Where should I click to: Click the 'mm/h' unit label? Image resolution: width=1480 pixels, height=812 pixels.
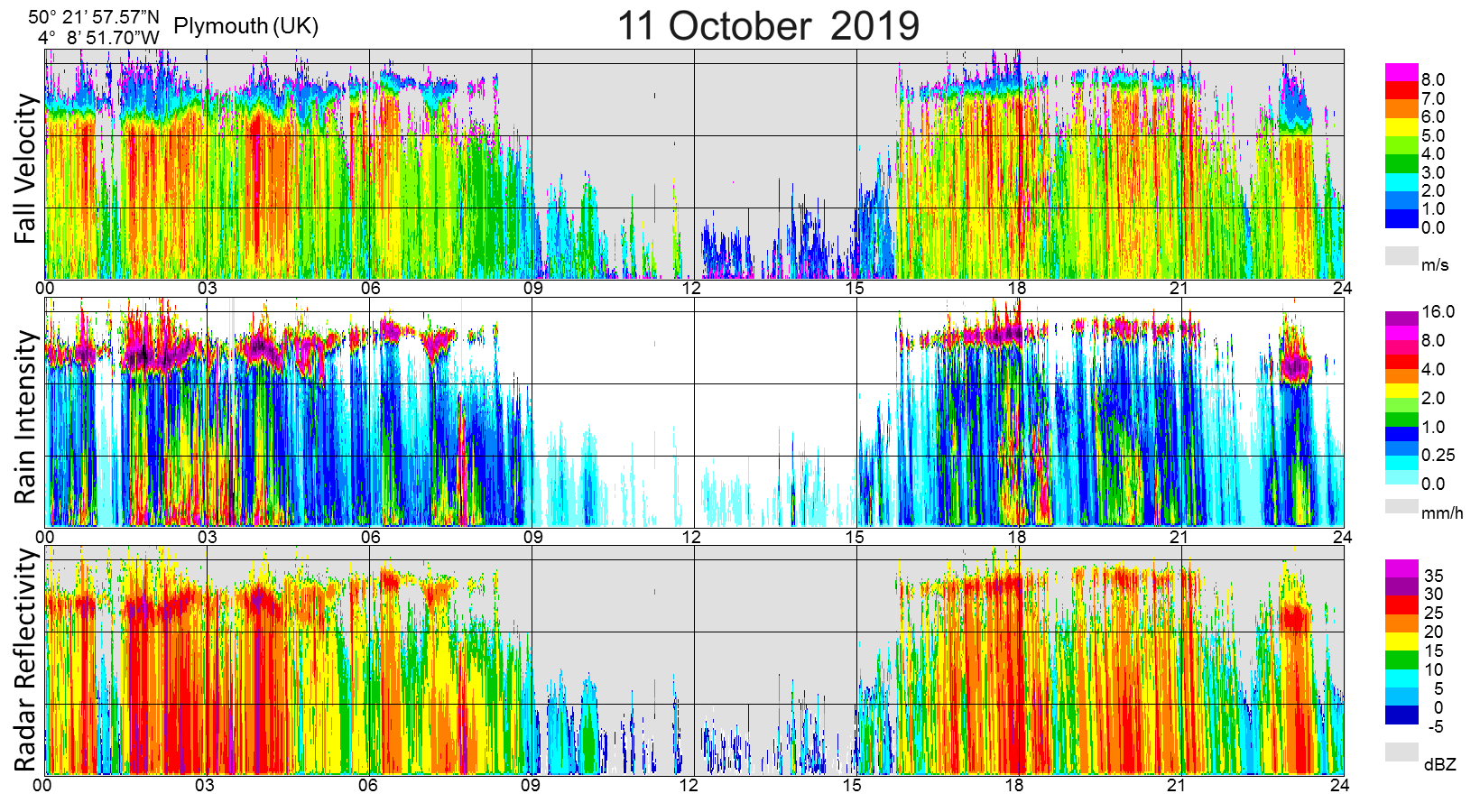pos(1442,513)
